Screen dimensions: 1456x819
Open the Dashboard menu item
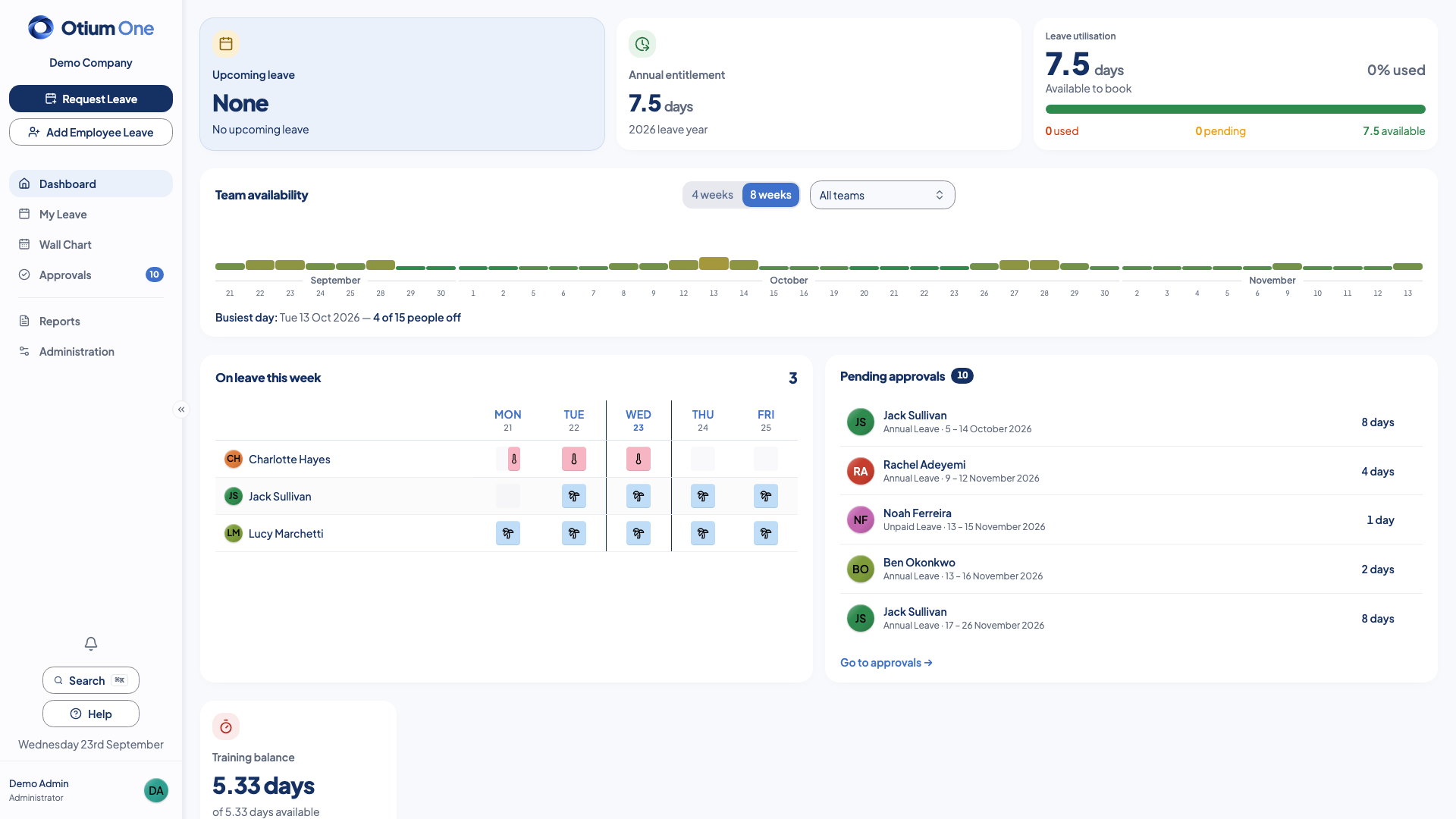click(x=91, y=184)
